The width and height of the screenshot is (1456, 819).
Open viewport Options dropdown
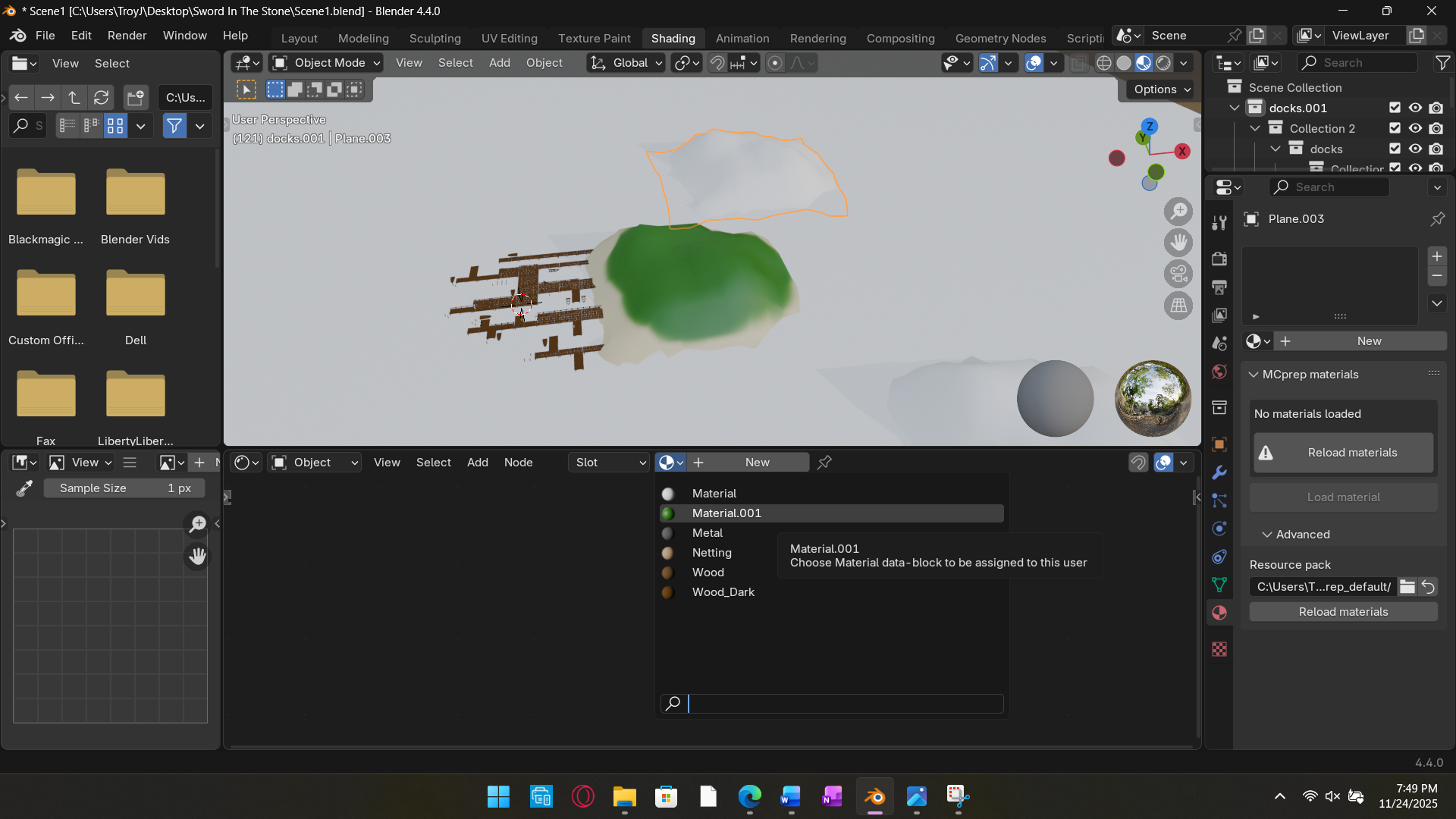point(1162,89)
